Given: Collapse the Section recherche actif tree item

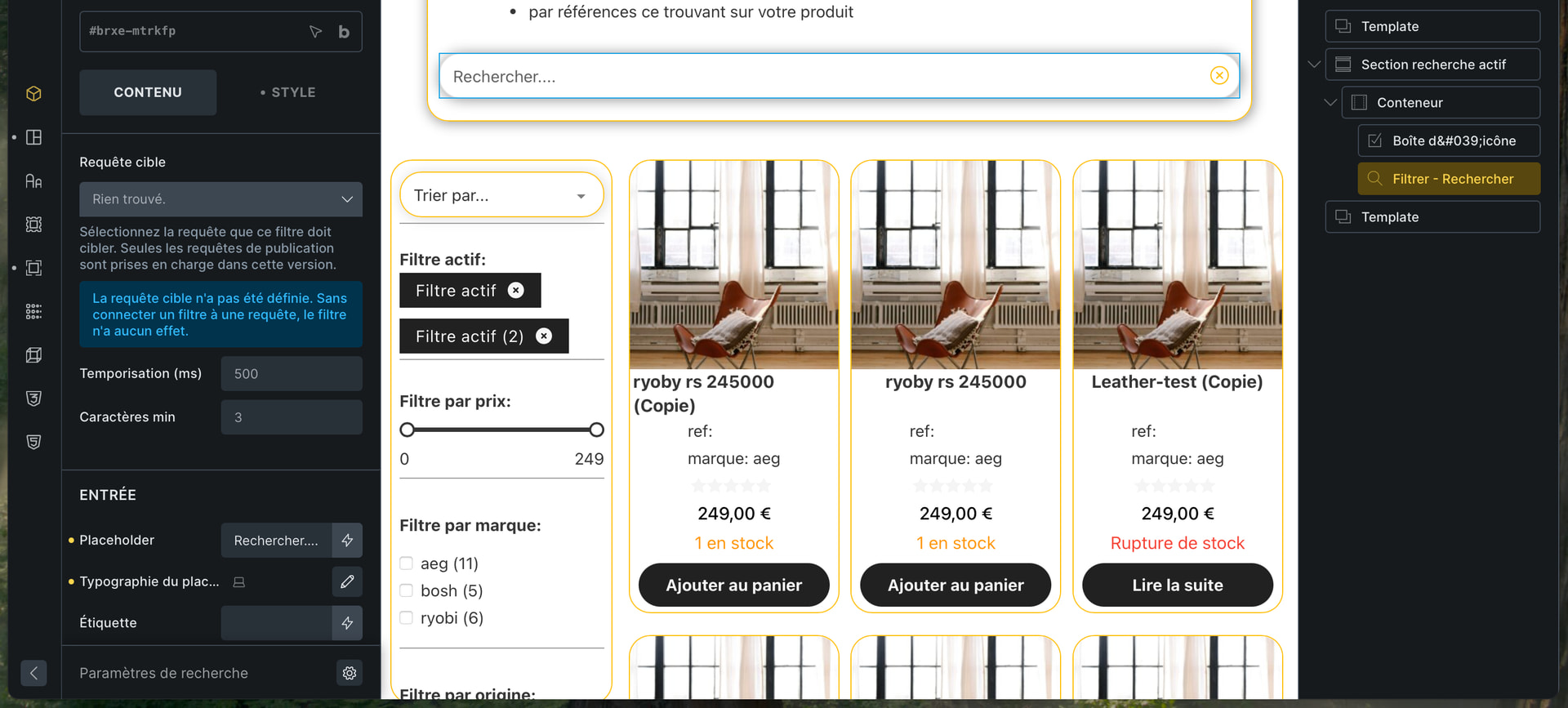Looking at the screenshot, I should pos(1314,65).
